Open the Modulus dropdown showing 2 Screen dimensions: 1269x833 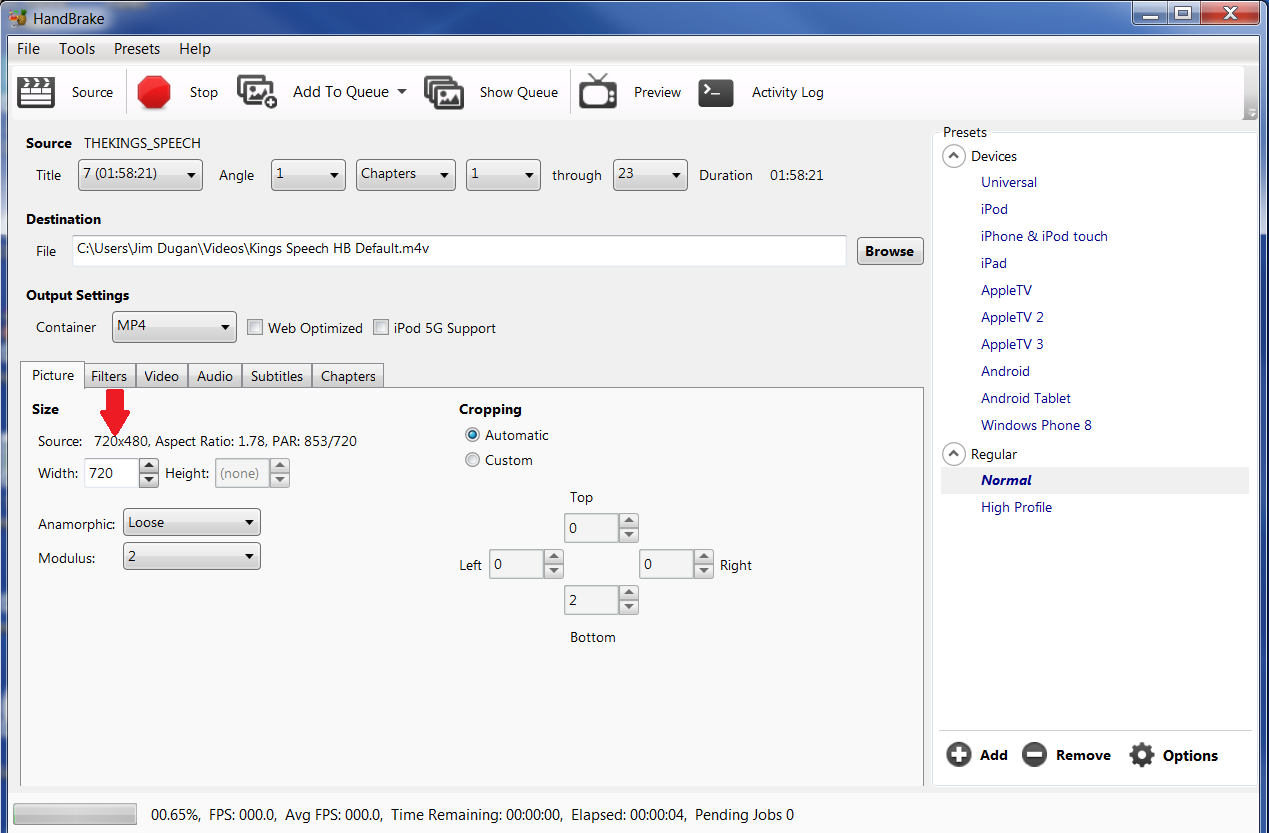coord(191,556)
